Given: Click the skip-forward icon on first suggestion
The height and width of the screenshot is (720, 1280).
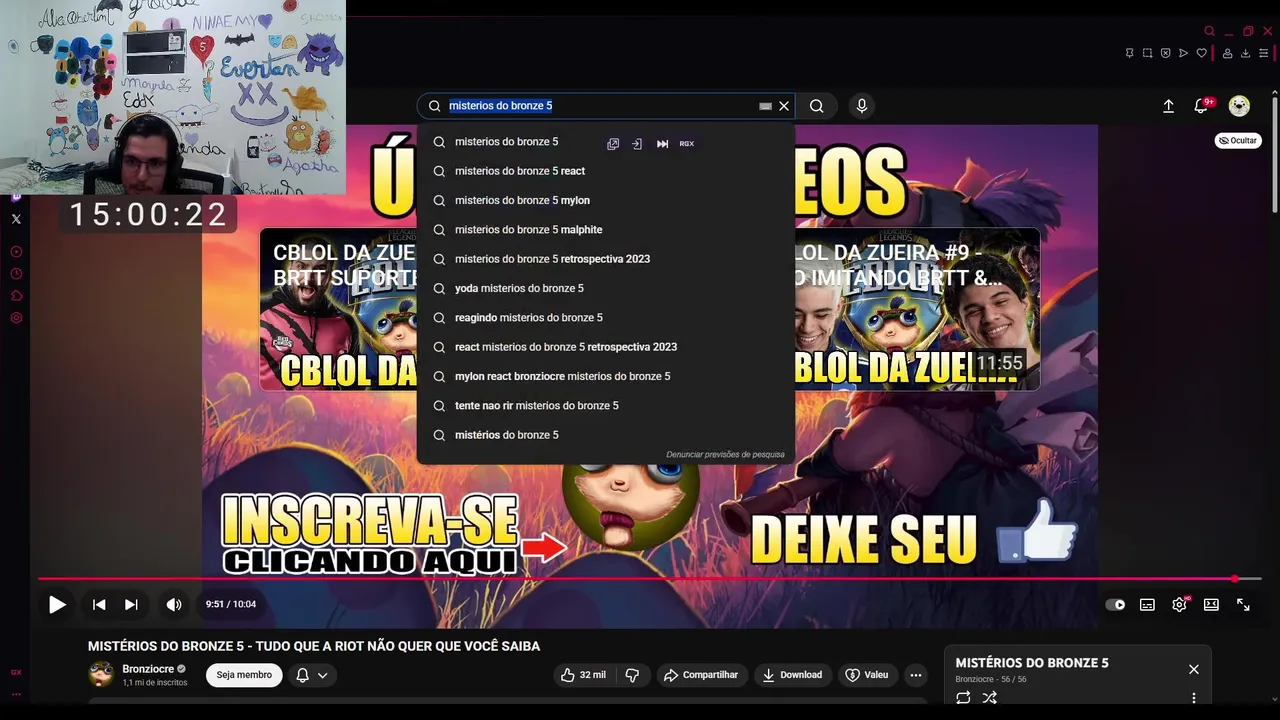Looking at the screenshot, I should [662, 144].
